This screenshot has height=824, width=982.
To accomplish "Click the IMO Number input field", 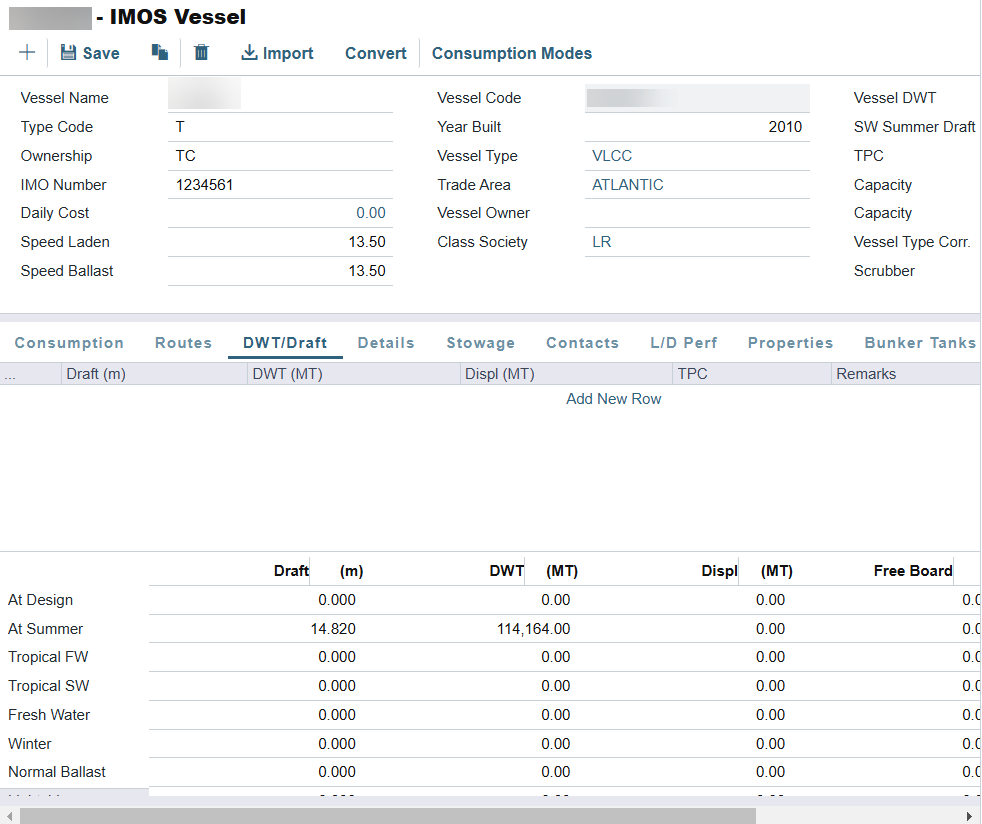I will [x=279, y=185].
